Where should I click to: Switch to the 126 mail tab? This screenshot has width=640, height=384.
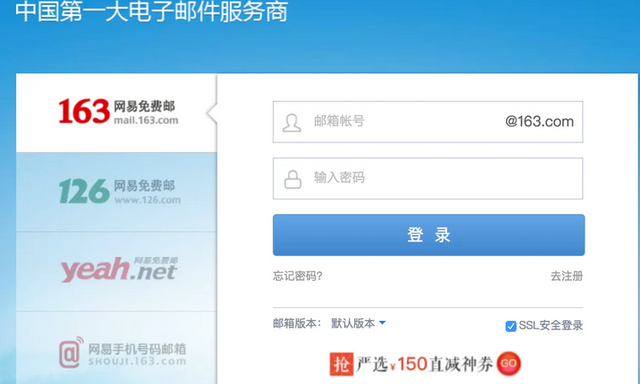click(116, 192)
